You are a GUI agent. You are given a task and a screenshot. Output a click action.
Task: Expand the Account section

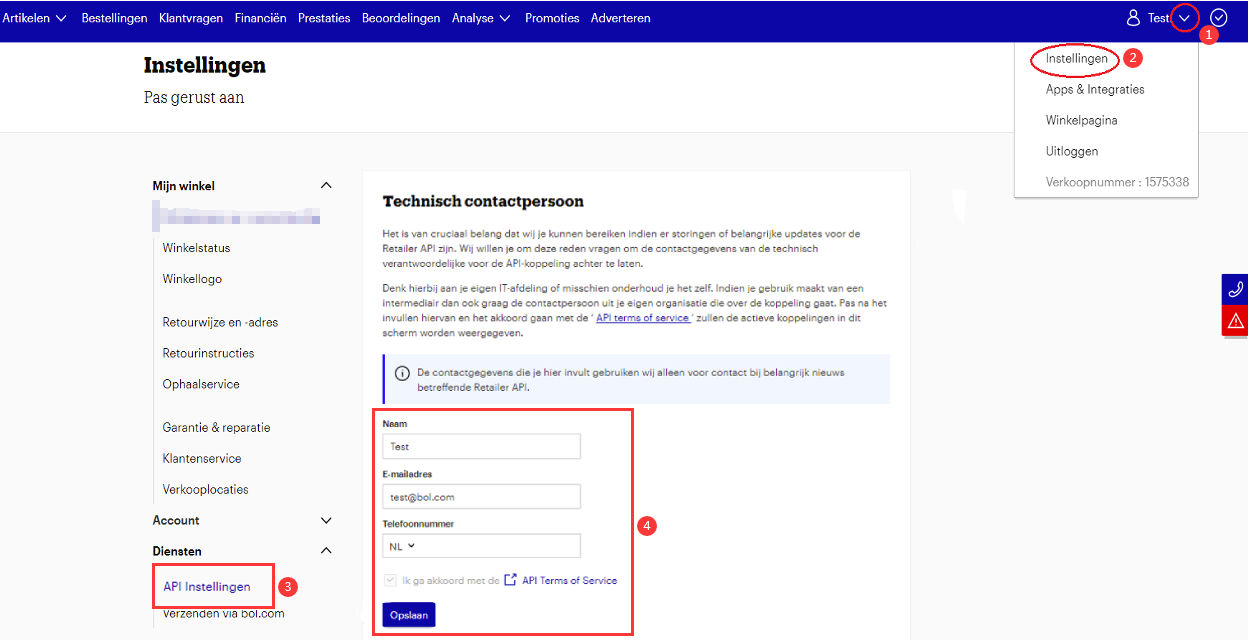click(x=325, y=520)
